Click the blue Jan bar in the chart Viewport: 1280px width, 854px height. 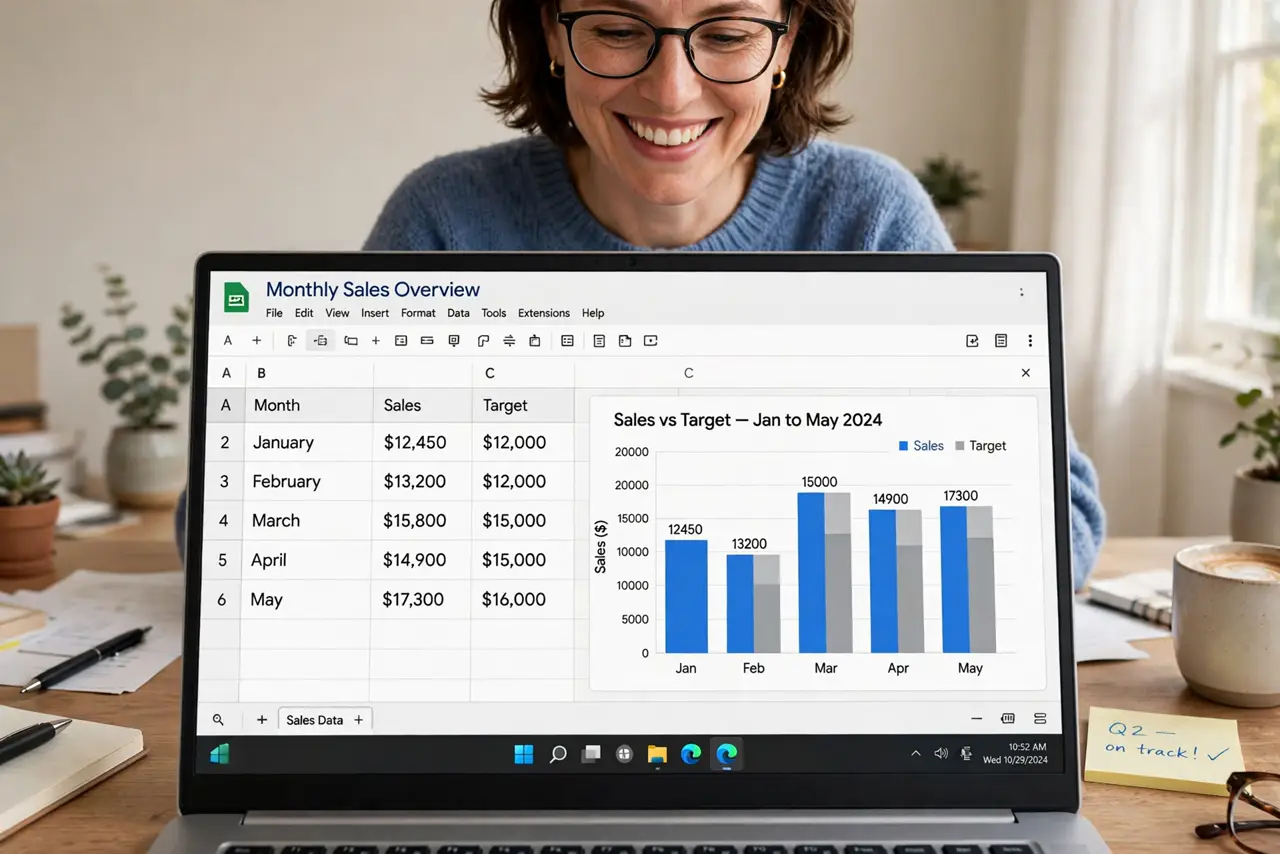pos(686,597)
